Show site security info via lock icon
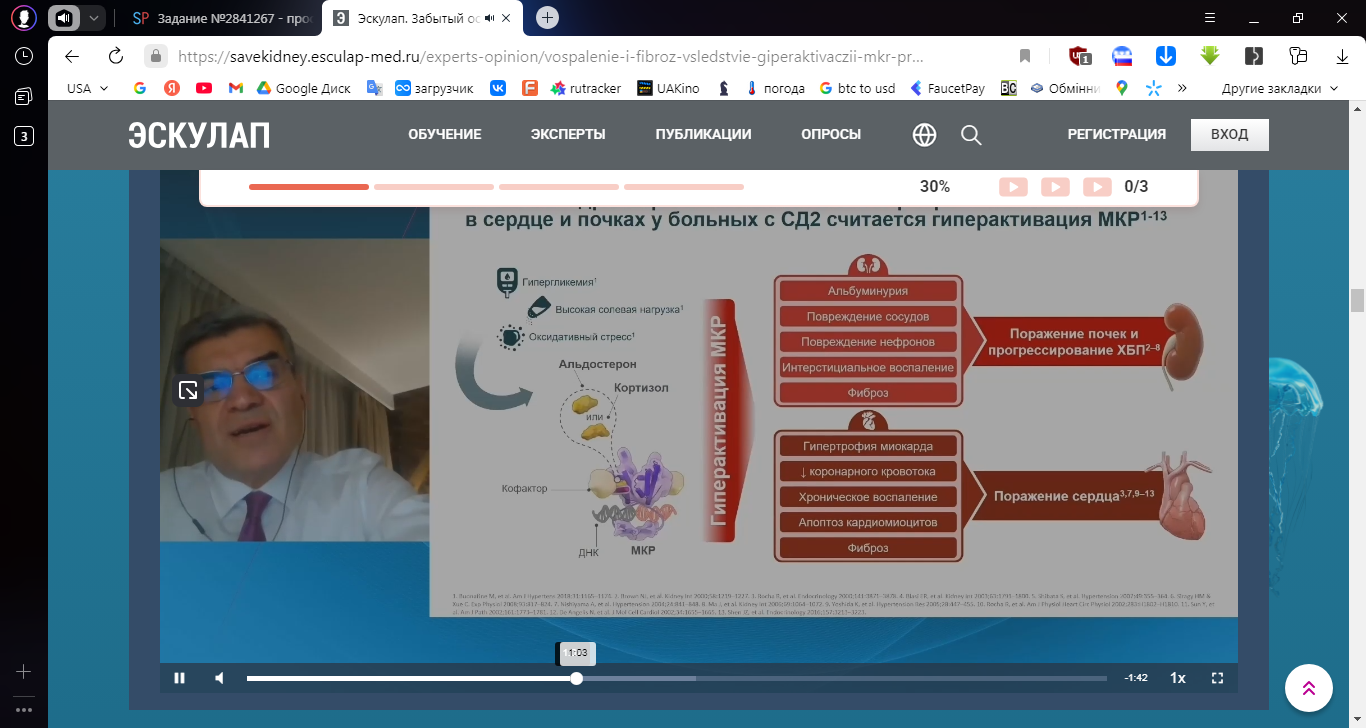The height and width of the screenshot is (728, 1366). click(x=155, y=56)
